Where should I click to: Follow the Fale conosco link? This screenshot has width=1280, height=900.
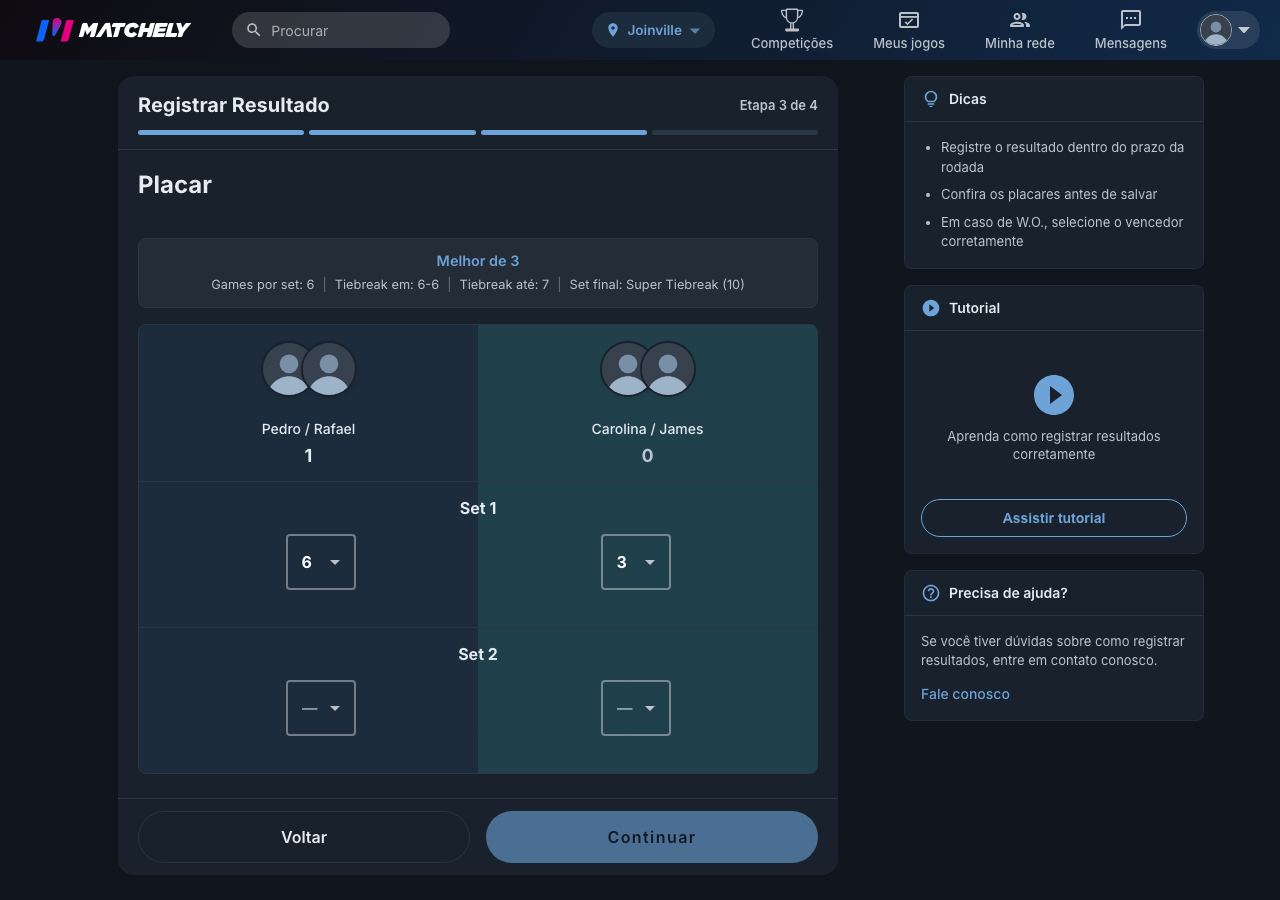point(965,694)
